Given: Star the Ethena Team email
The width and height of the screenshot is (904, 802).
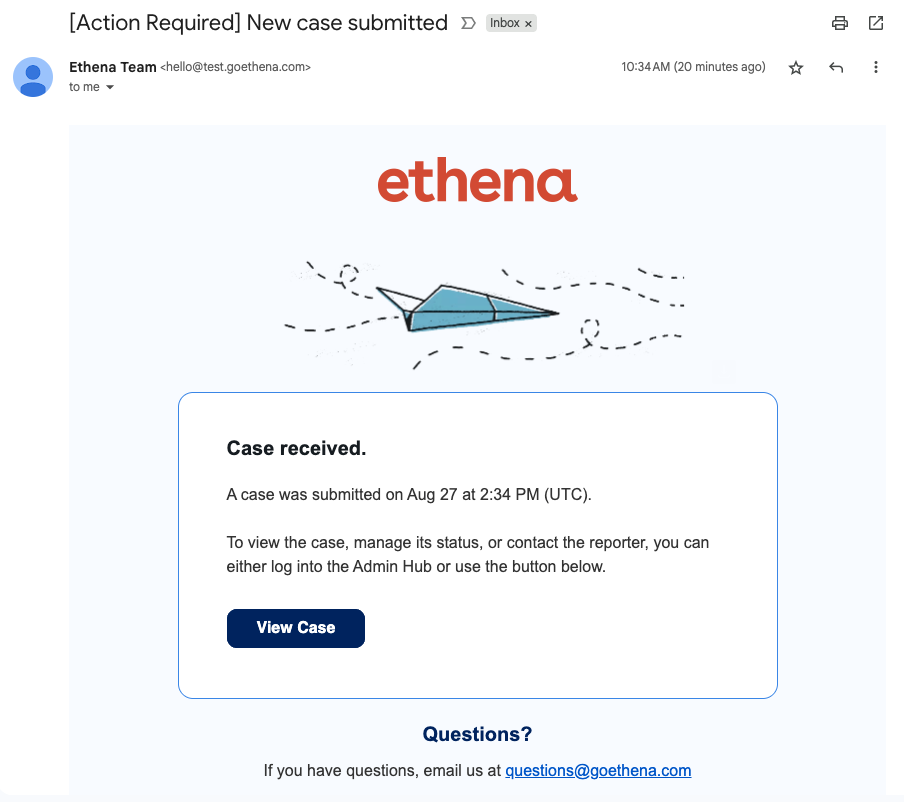Looking at the screenshot, I should [796, 68].
